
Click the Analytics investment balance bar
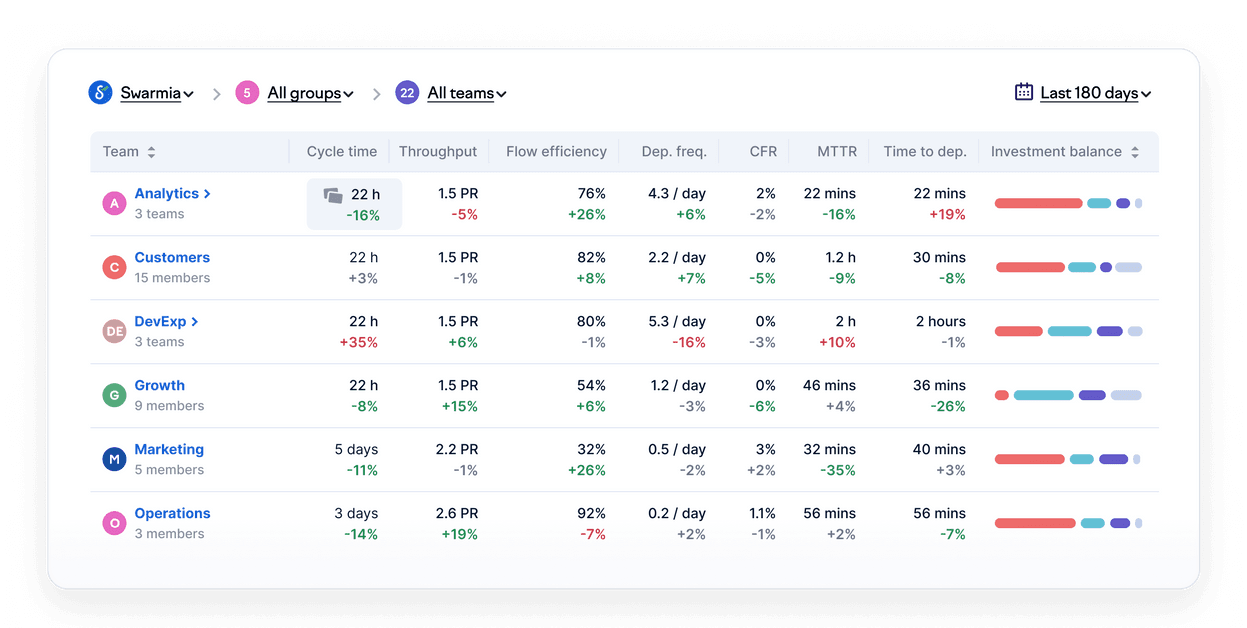(1068, 203)
